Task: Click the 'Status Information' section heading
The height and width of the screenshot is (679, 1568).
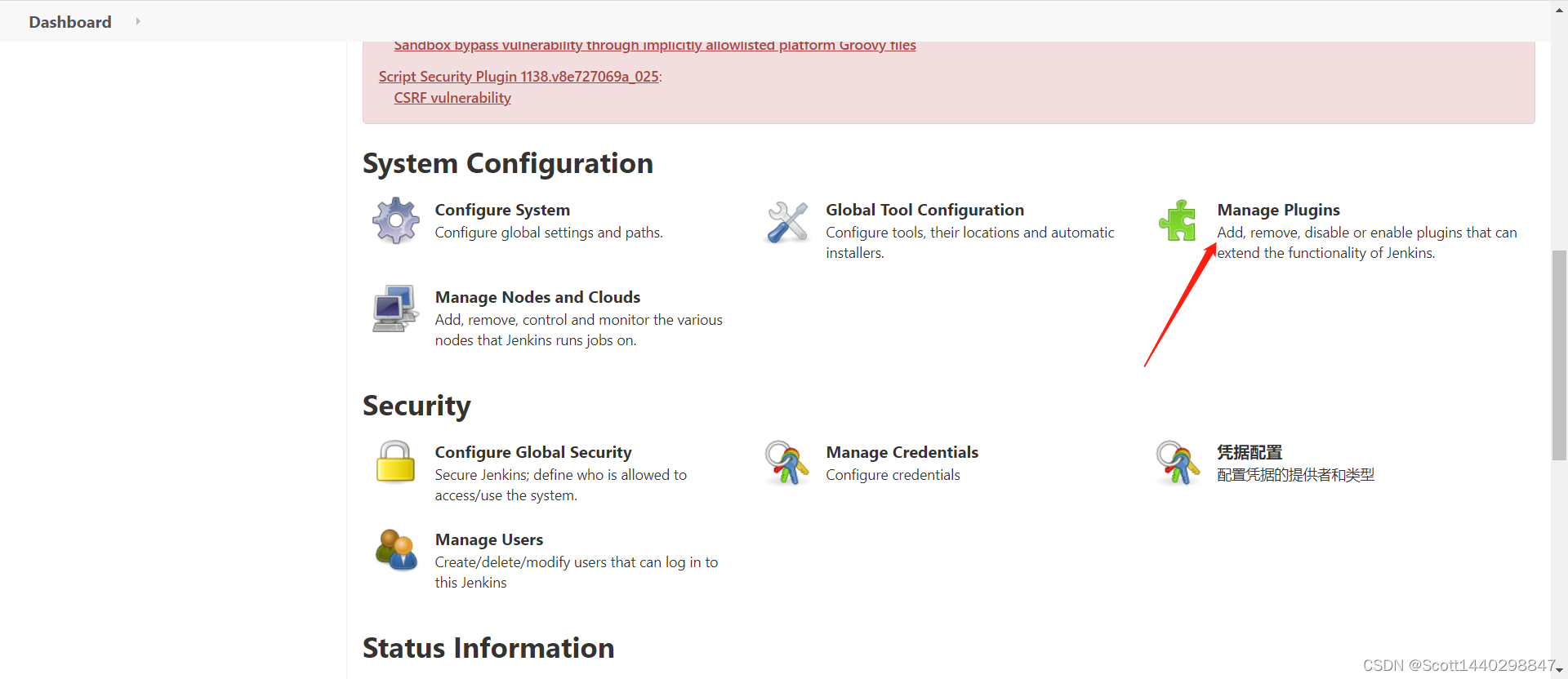Action: pos(488,648)
